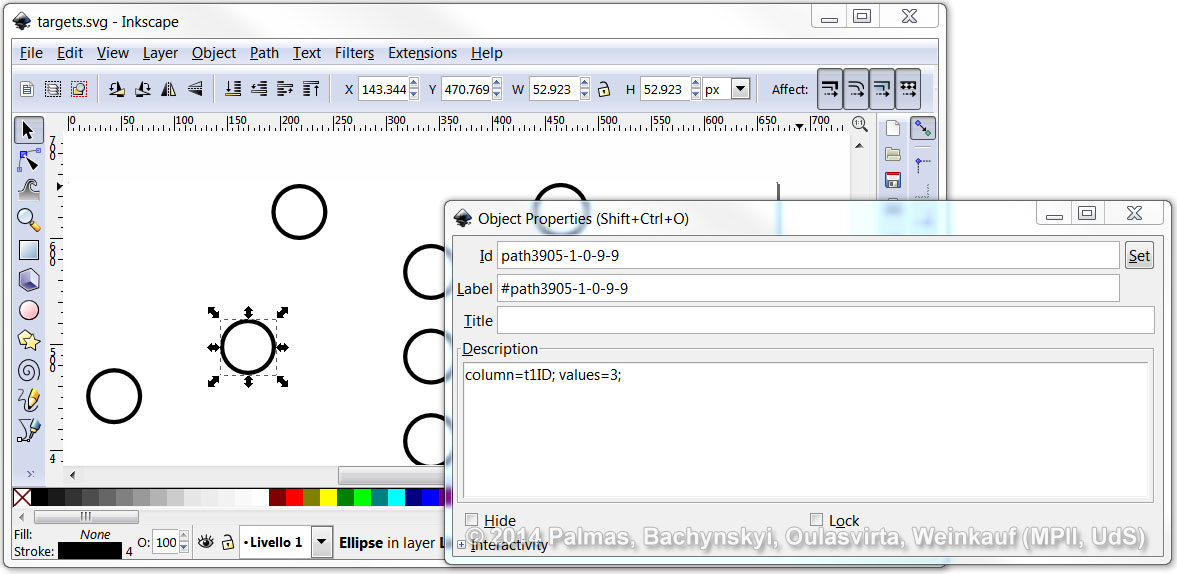Screen dimensions: 1177x574
Task: Select the Ellipse circle tool
Action: pos(29,310)
